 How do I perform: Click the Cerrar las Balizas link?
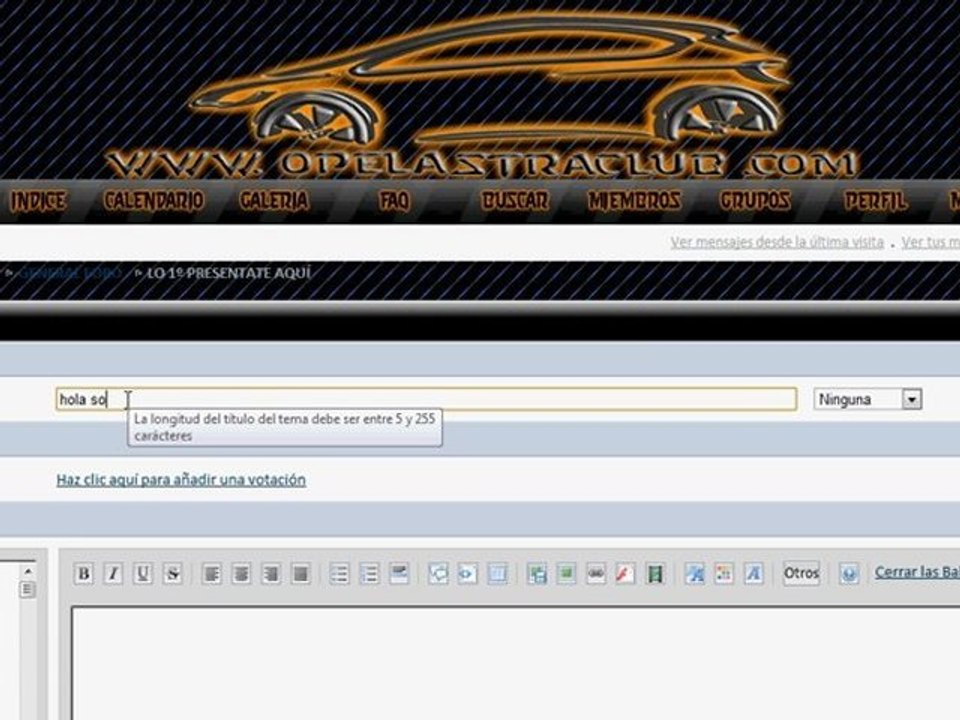[x=917, y=572]
